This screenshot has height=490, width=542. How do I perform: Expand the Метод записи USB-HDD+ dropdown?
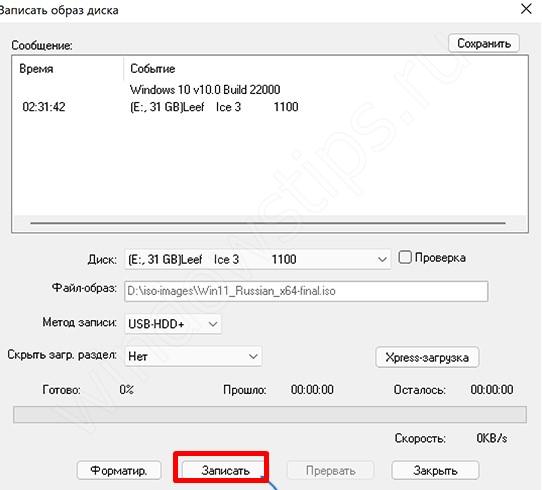[173, 324]
